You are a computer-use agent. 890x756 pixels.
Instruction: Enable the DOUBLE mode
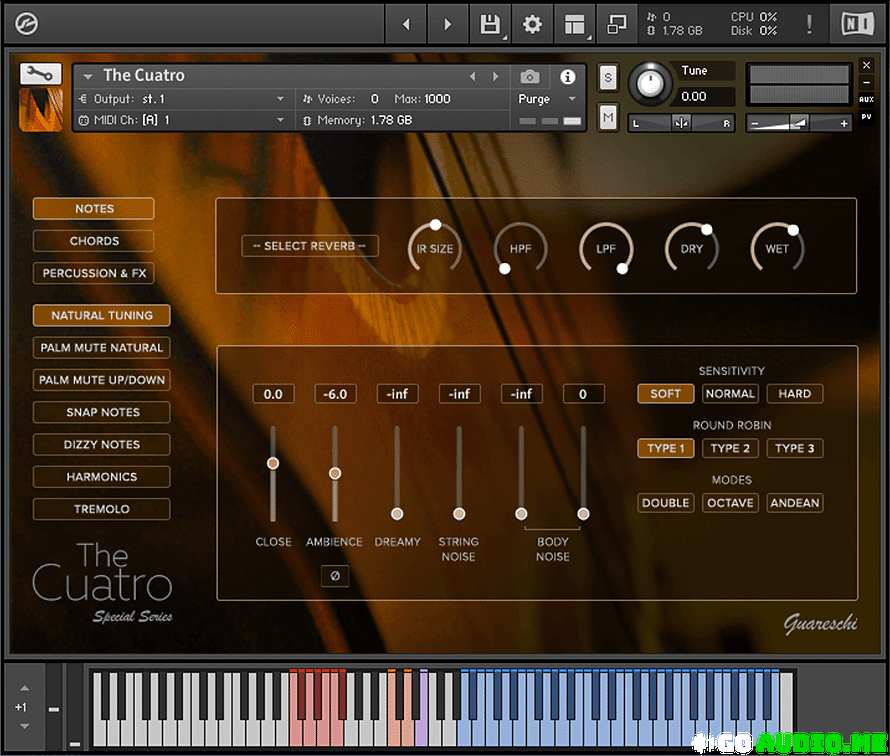[665, 503]
